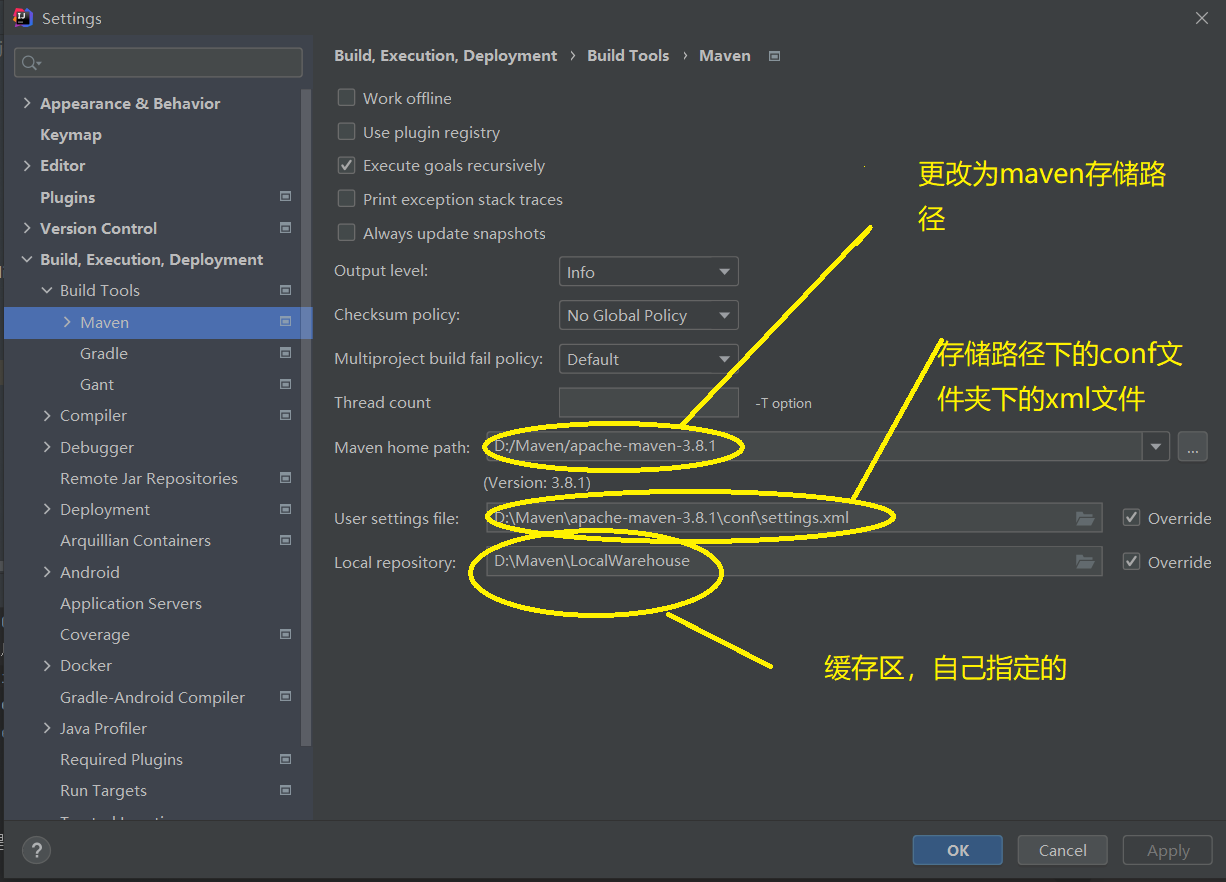Enable Work offline checkbox
The width and height of the screenshot is (1226, 882).
[347, 98]
